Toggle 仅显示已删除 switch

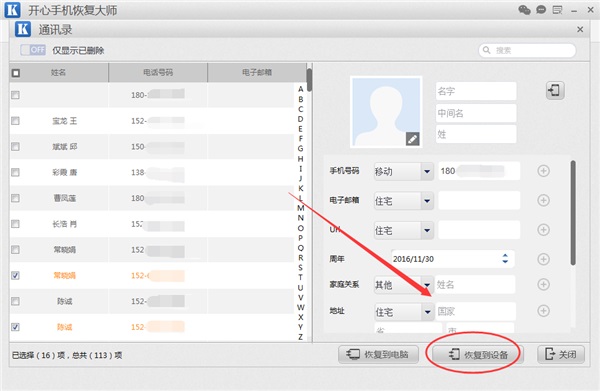[x=33, y=50]
